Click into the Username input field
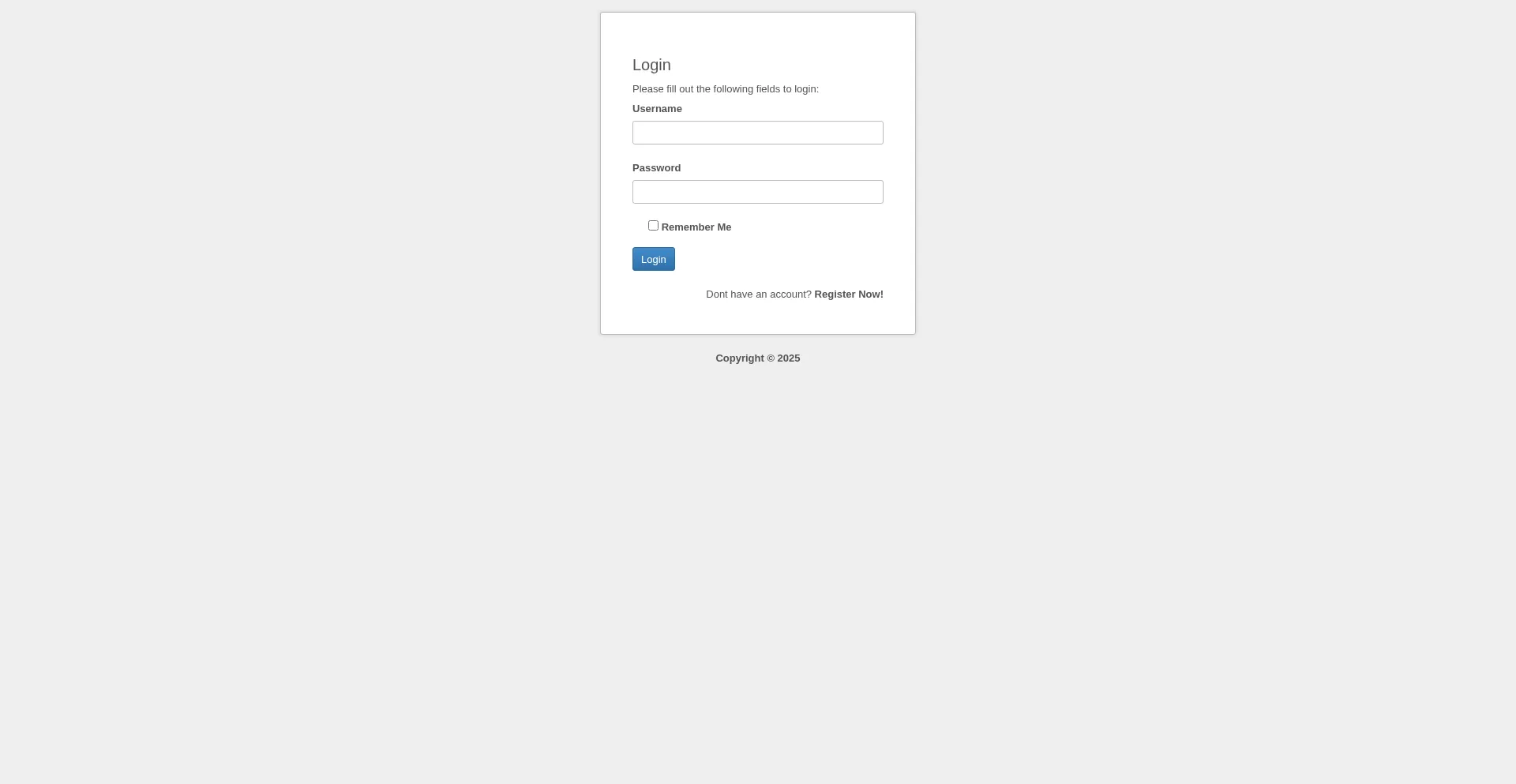This screenshot has width=1516, height=784. tap(758, 133)
